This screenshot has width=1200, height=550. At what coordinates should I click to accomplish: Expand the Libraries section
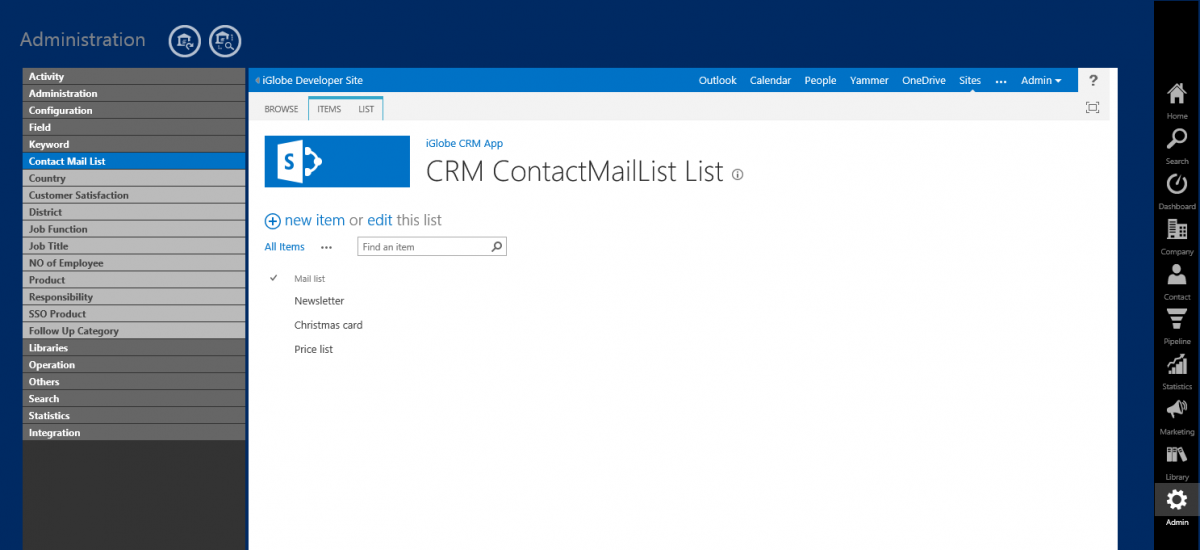coord(134,348)
